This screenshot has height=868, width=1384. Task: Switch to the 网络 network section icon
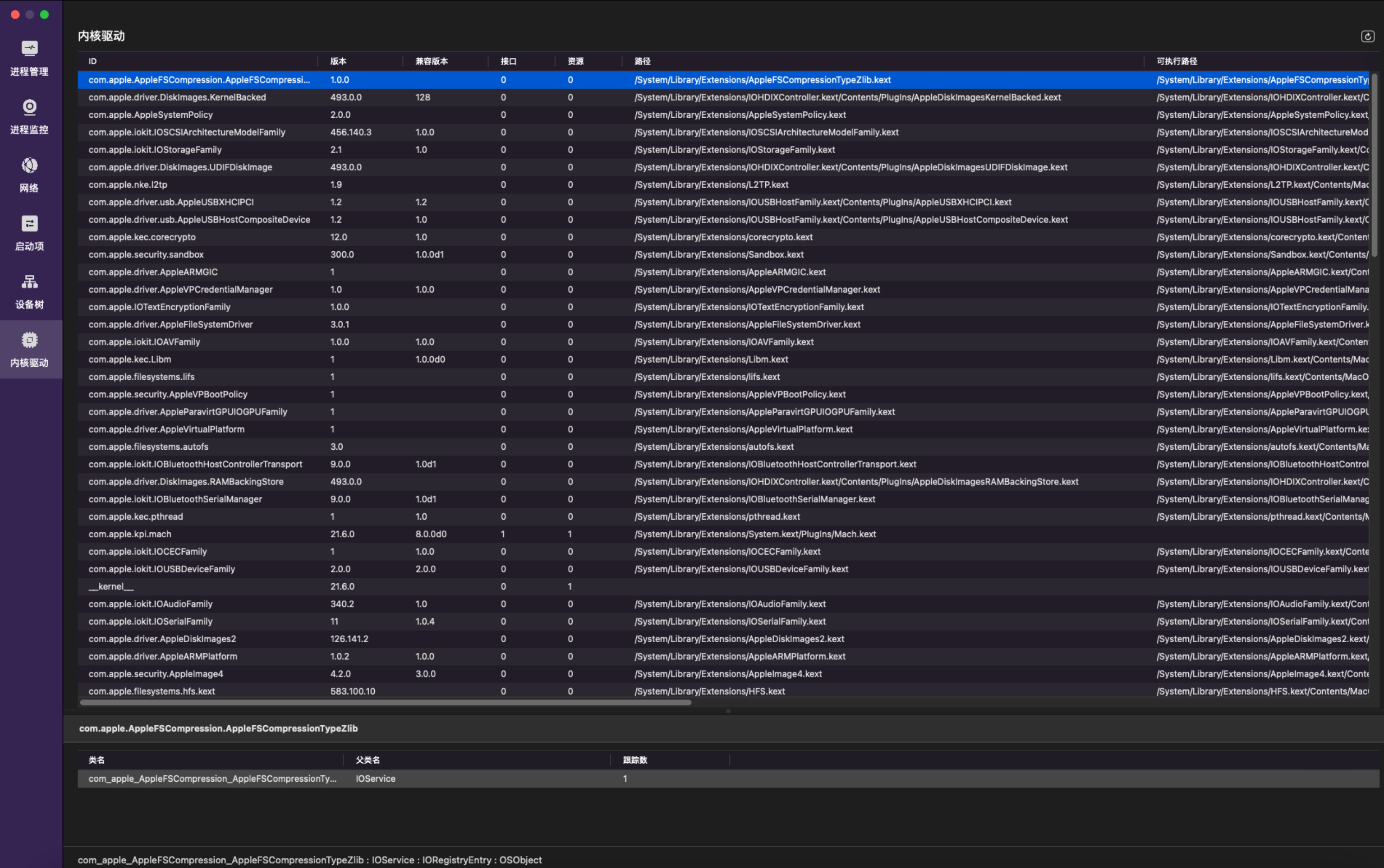[29, 166]
